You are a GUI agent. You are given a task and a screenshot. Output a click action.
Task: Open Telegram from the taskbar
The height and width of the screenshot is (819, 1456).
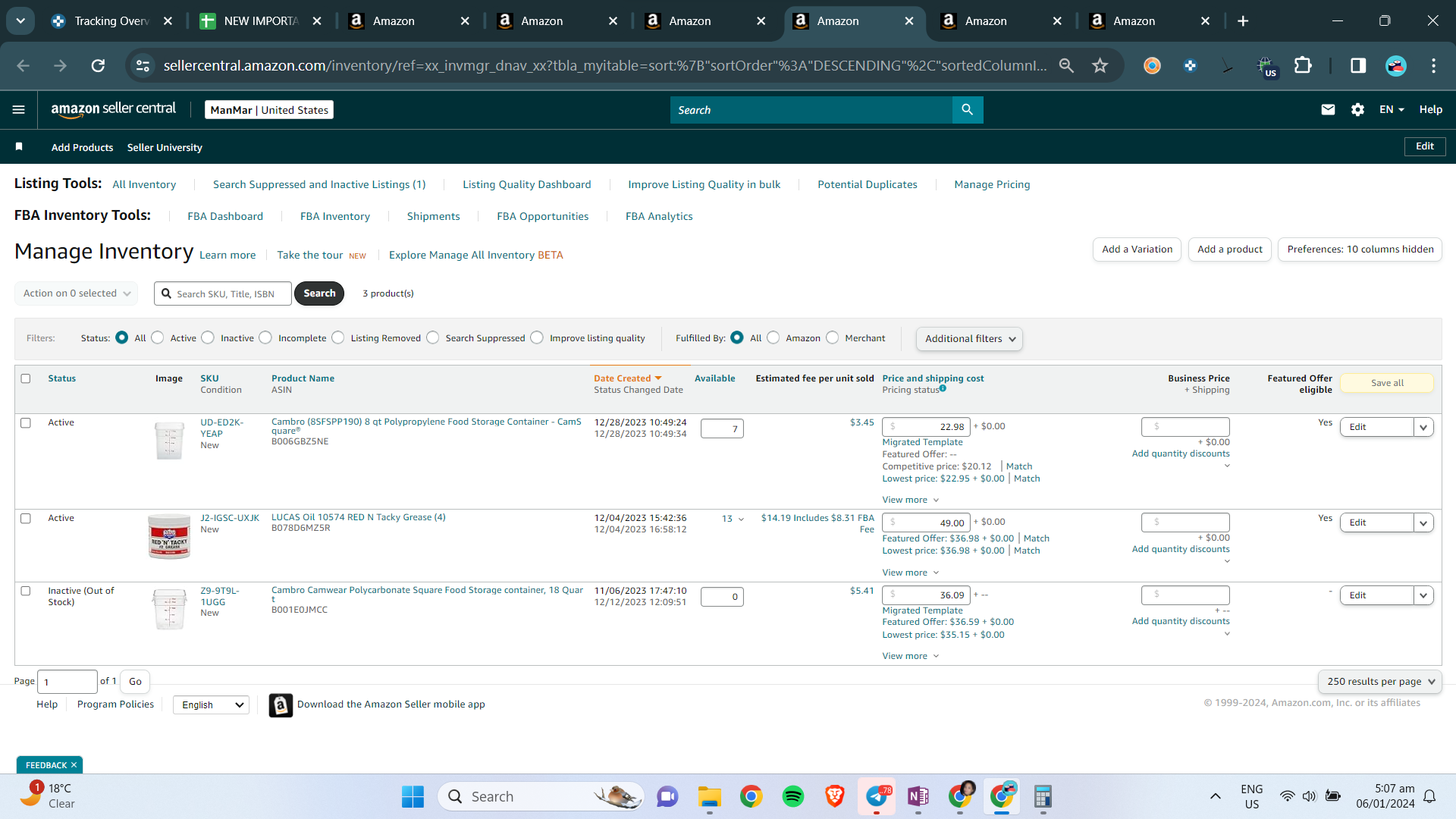point(877,796)
